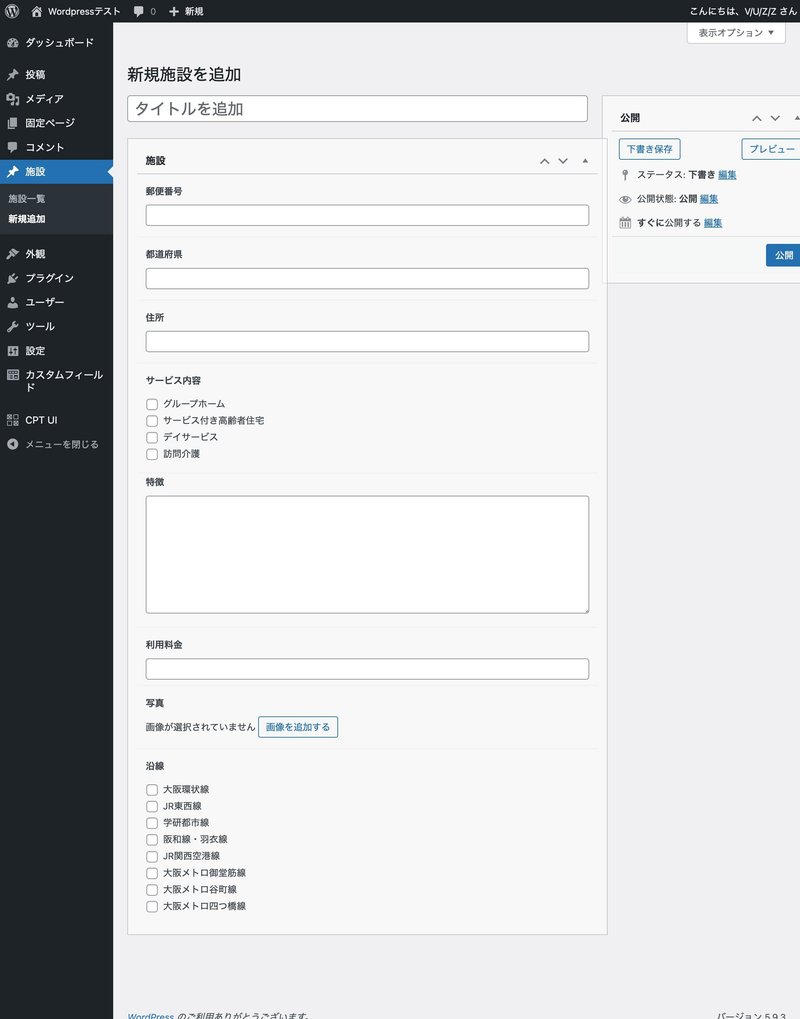Check the JR東西線 checkbox
800x1019 pixels.
point(152,806)
